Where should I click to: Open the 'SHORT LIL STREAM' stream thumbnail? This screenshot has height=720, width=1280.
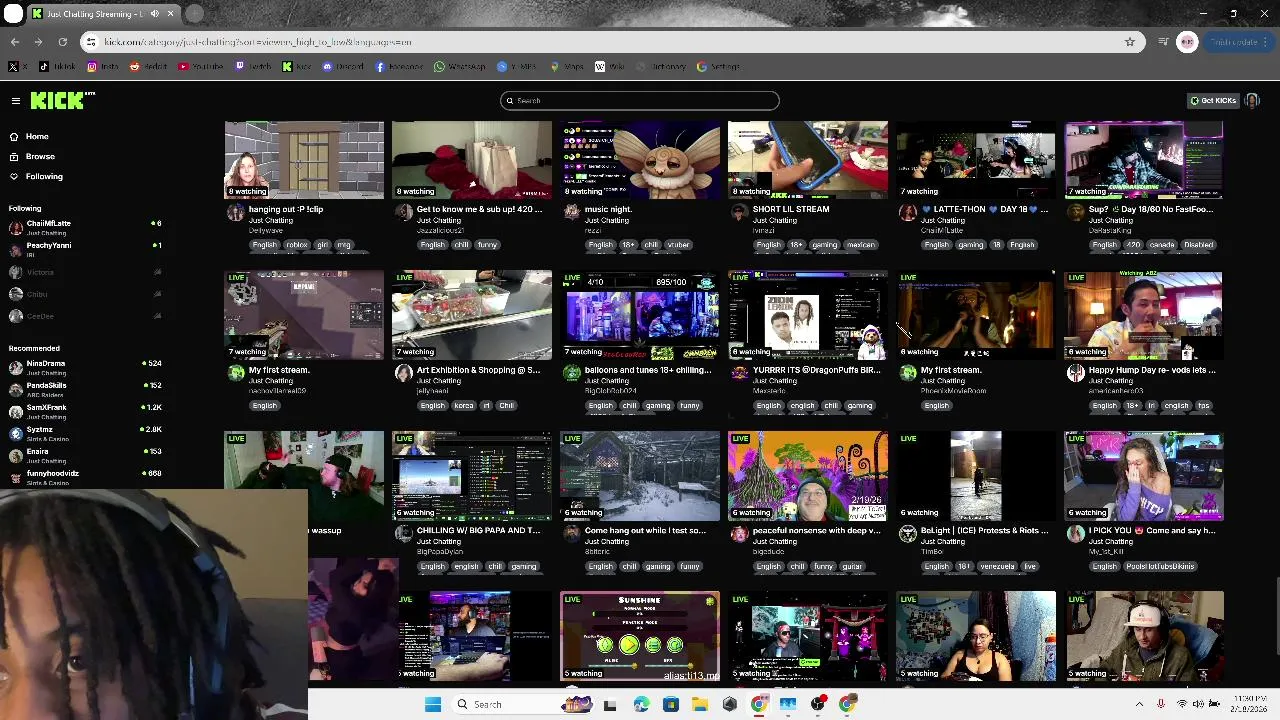(808, 160)
